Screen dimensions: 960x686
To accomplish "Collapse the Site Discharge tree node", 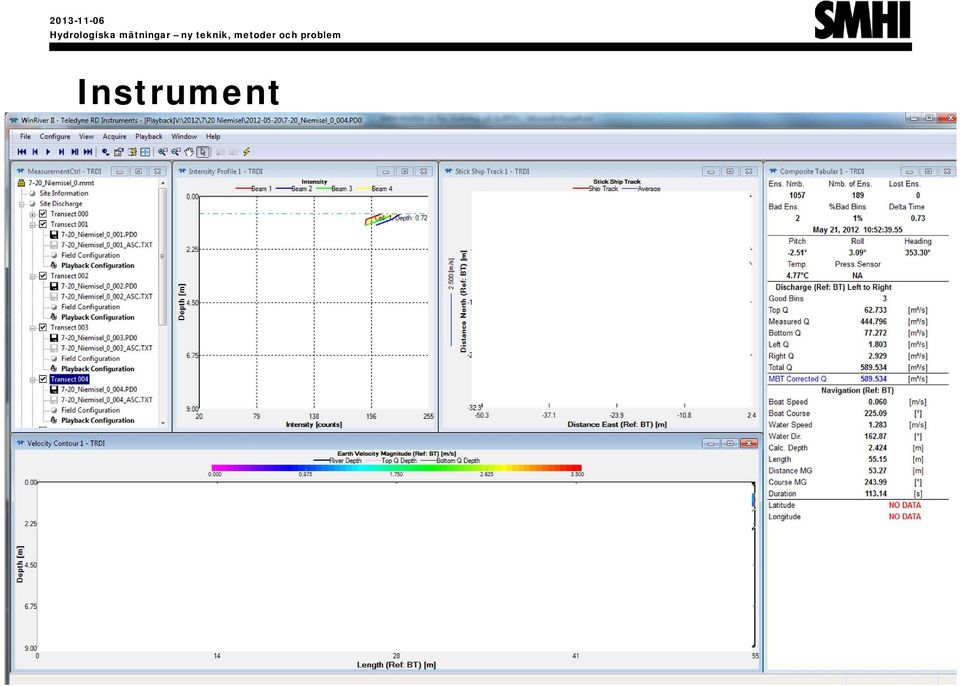I will click(x=21, y=204).
